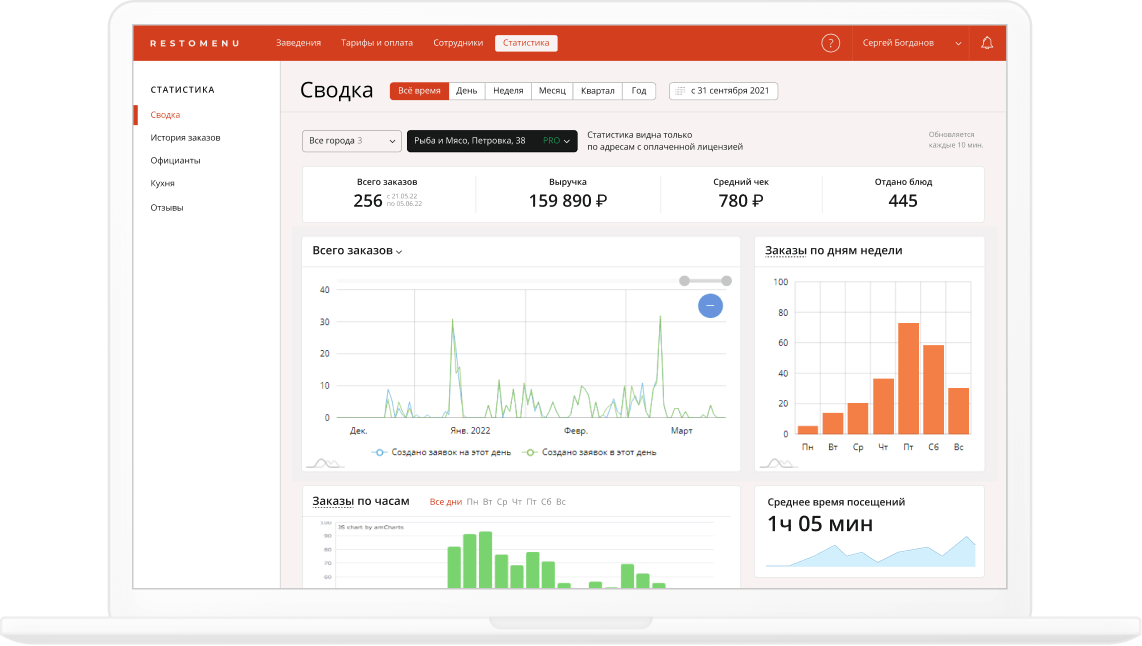Click the calendar icon in date field

tap(680, 91)
